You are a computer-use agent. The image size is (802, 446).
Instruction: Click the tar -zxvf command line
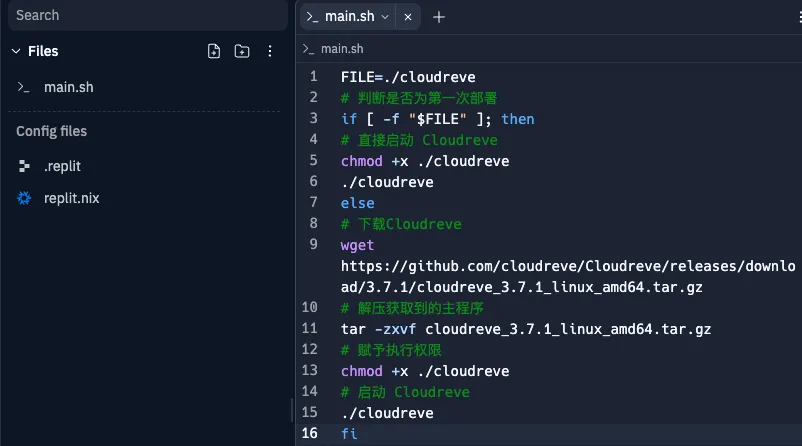(x=525, y=329)
